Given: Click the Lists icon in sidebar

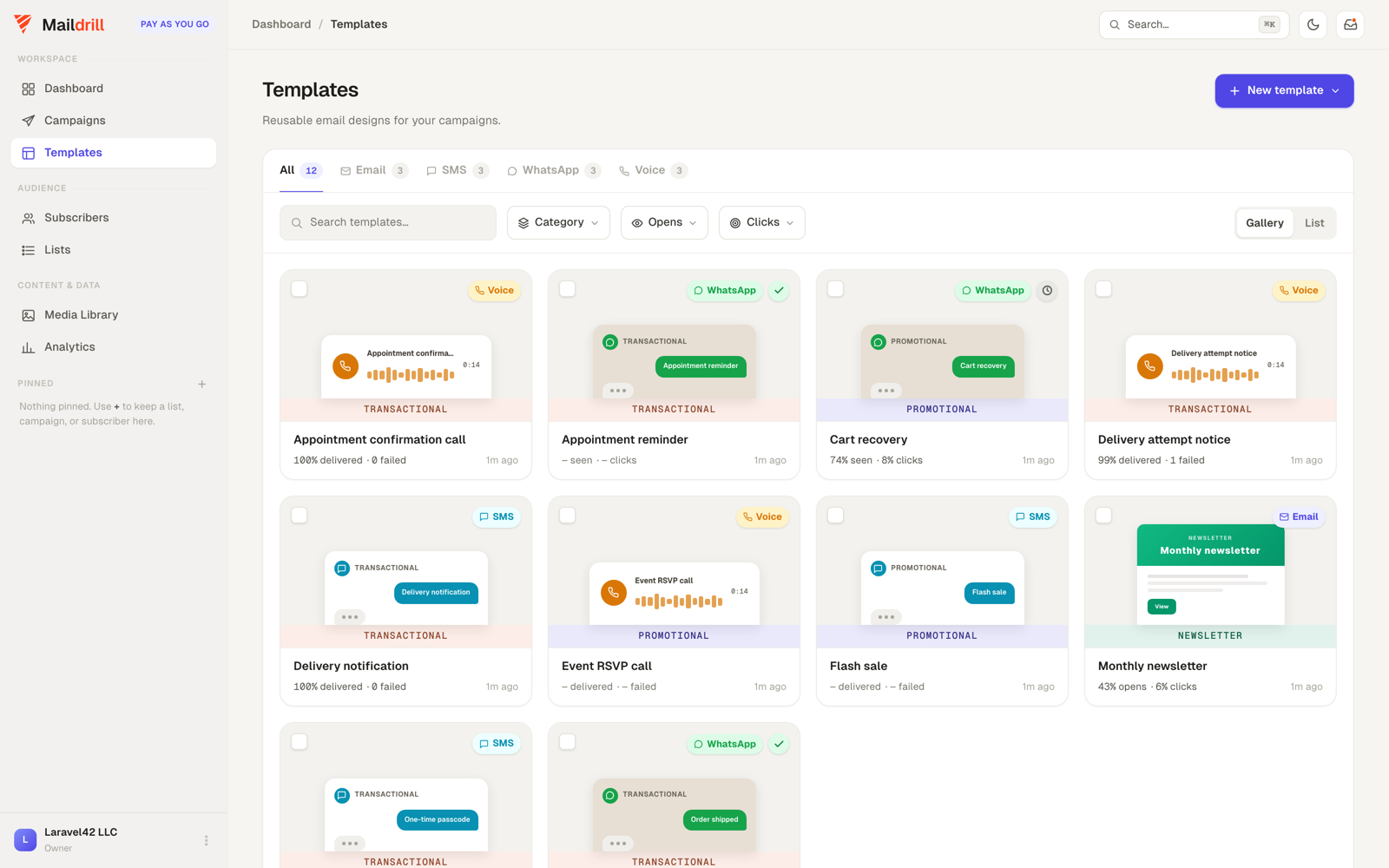Looking at the screenshot, I should 29,250.
